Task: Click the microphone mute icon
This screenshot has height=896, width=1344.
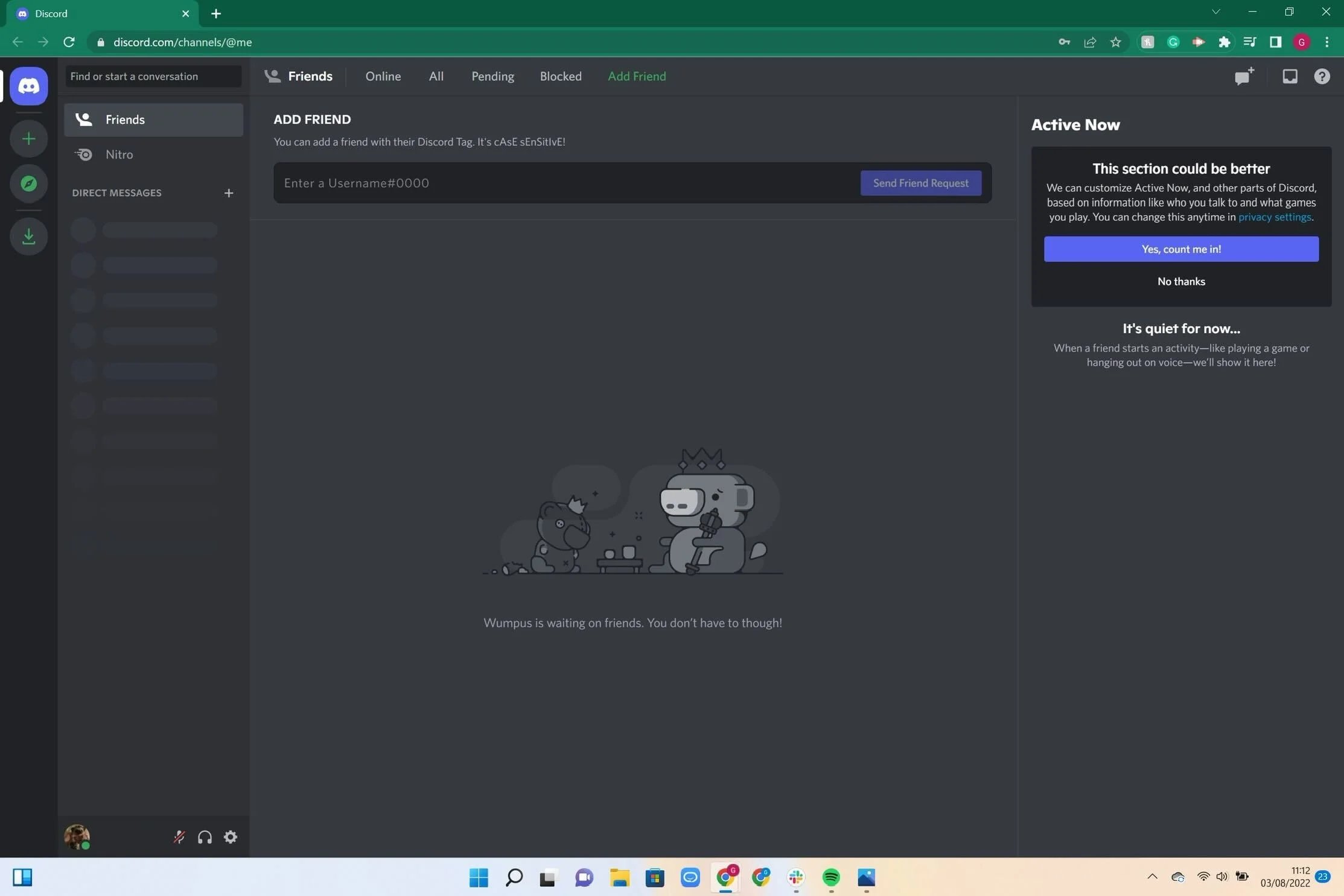Action: tap(179, 837)
